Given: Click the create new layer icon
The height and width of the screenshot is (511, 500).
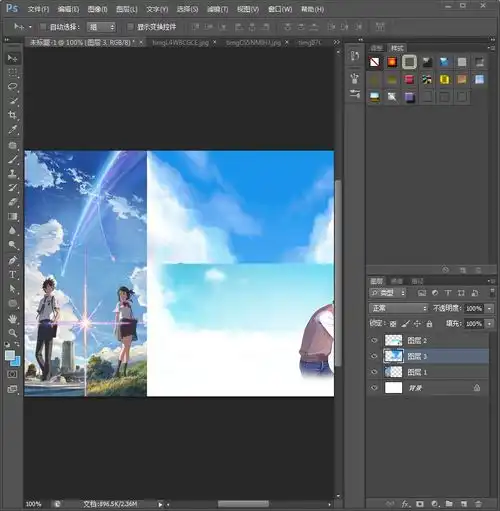Looking at the screenshot, I should coord(464,504).
